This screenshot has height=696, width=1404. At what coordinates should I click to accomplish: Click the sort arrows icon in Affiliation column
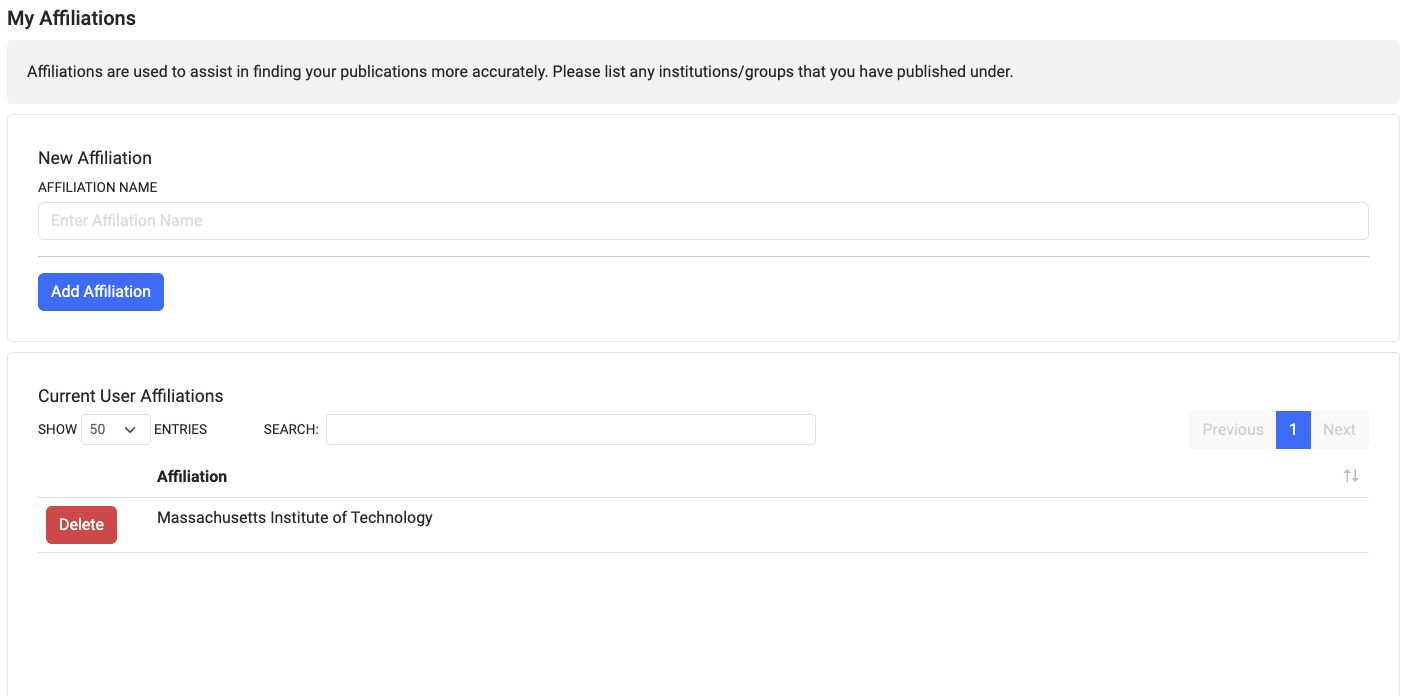click(1351, 476)
